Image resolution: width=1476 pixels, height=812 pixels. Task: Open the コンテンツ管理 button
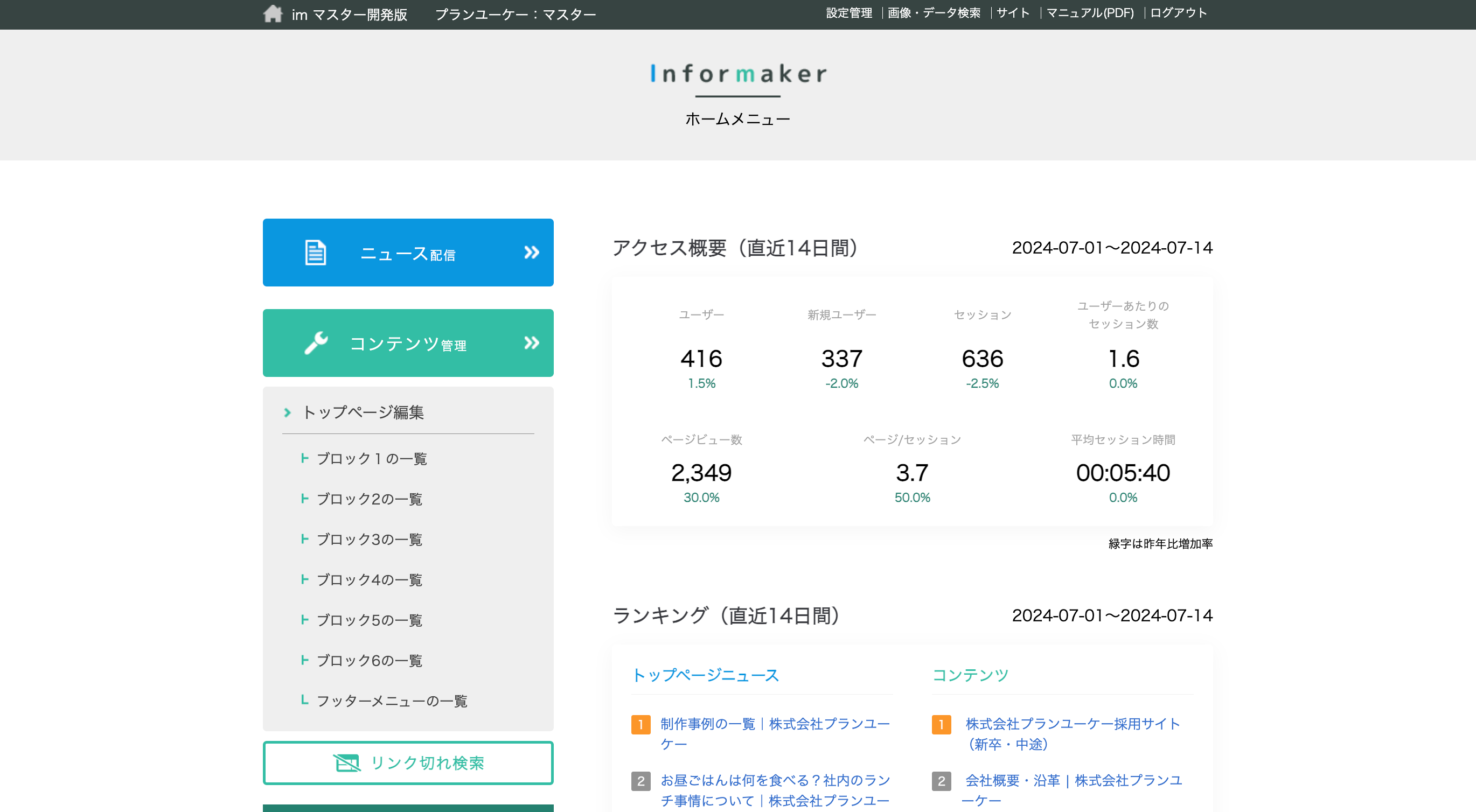408,343
